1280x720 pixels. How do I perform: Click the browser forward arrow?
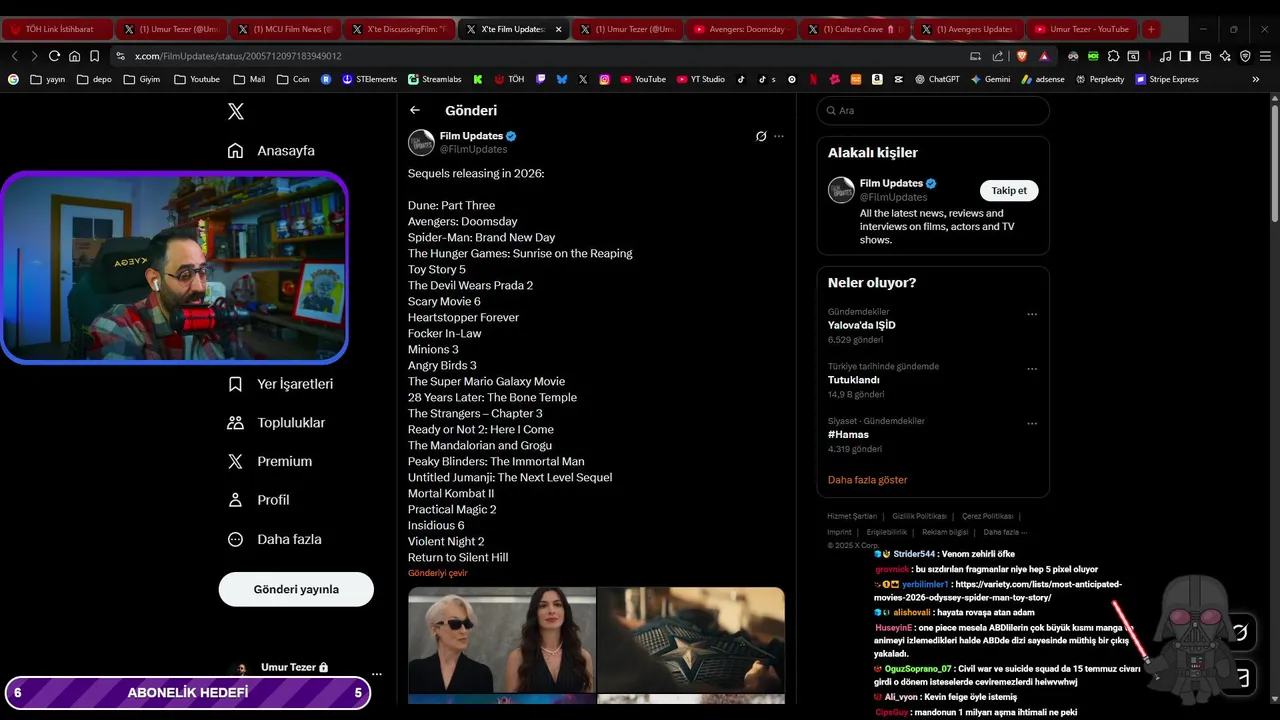point(34,56)
